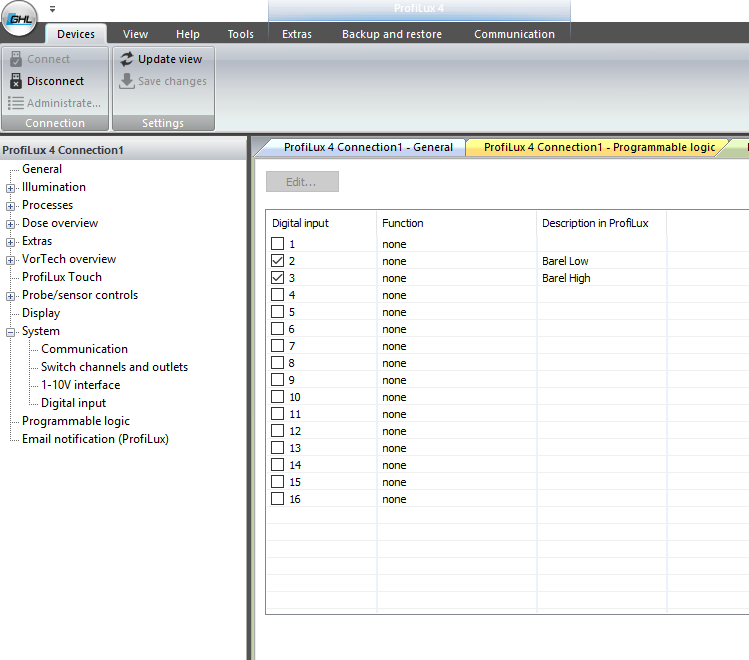Check the digital input 10 checkbox
This screenshot has width=749, height=660.
coord(278,397)
